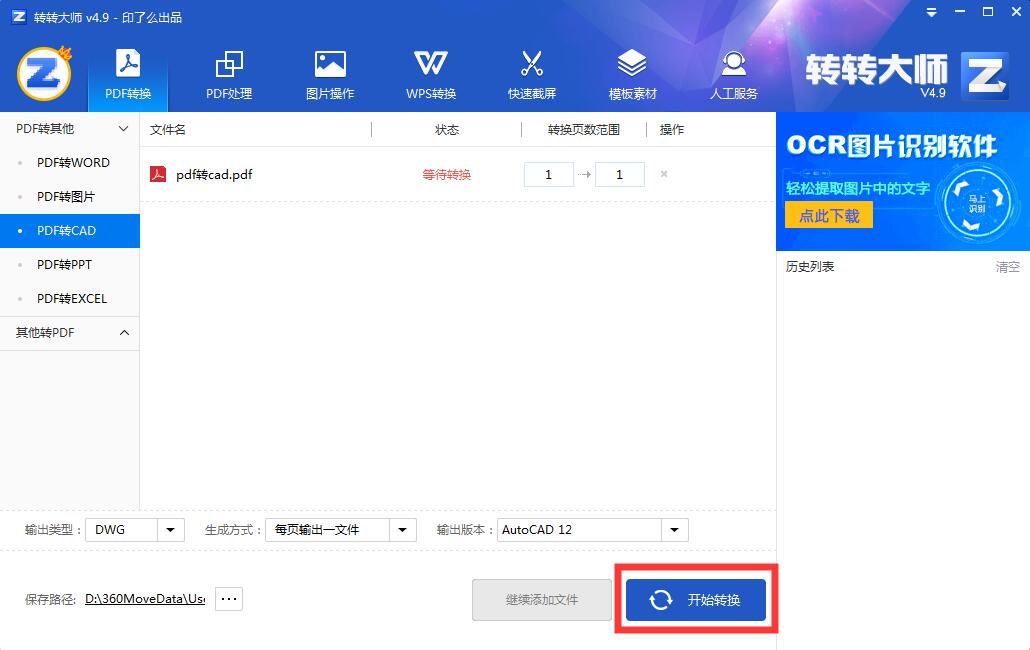Open the 模板素材 section
This screenshot has width=1030, height=650.
(633, 75)
